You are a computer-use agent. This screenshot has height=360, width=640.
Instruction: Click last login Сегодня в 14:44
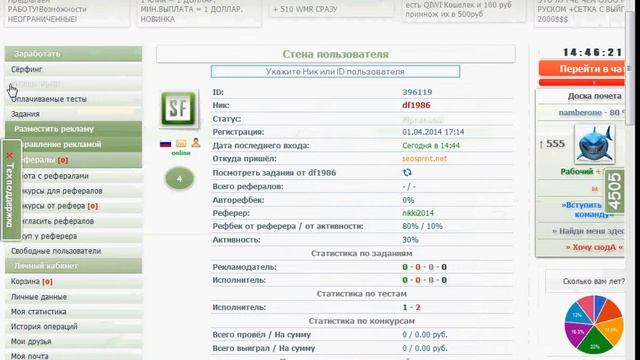[431, 146]
